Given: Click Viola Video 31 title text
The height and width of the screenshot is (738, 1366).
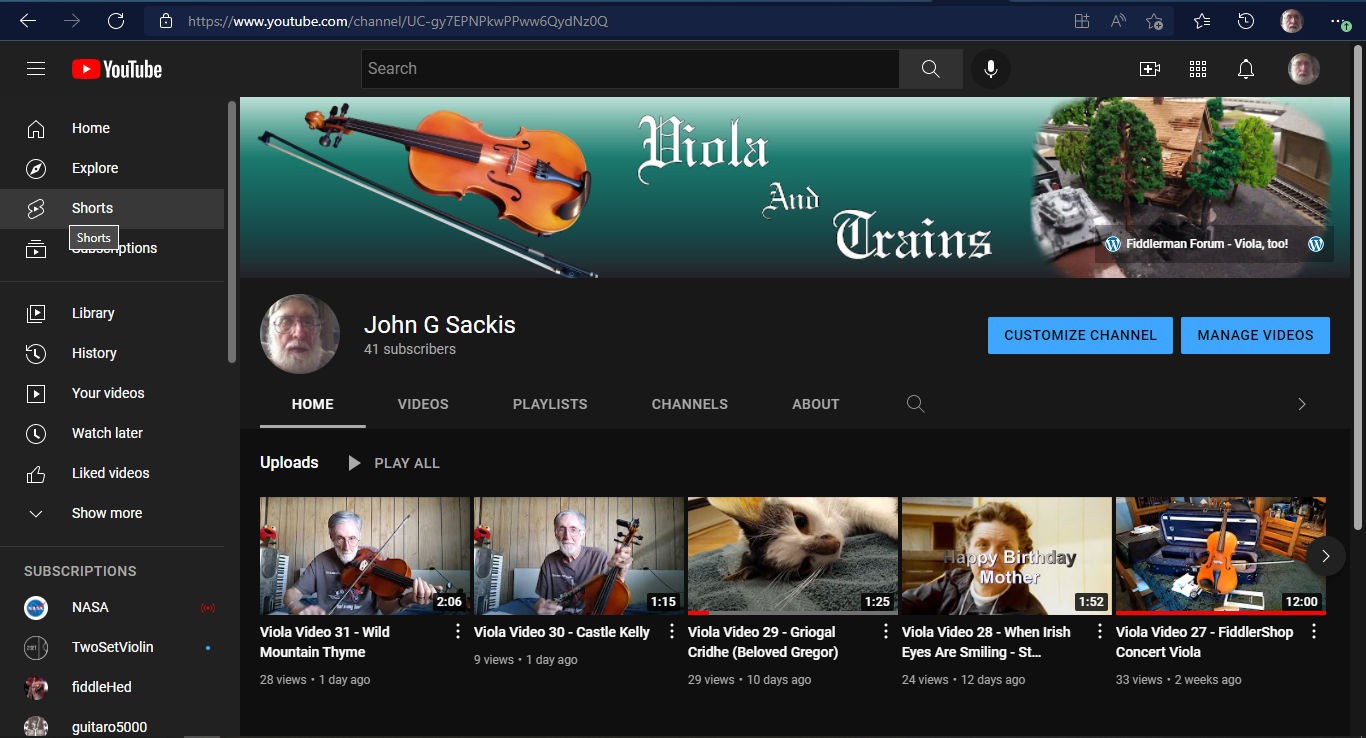Looking at the screenshot, I should tap(325, 642).
